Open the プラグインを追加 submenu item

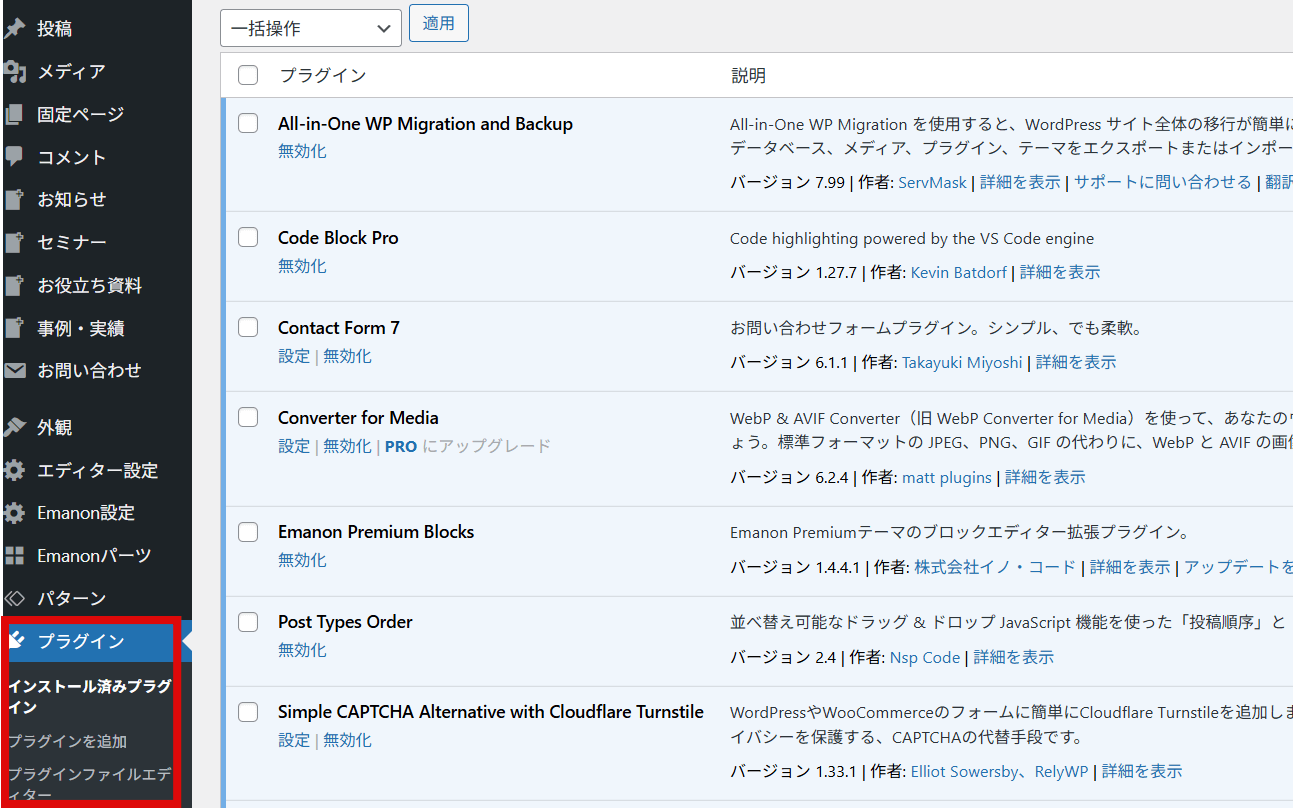67,742
